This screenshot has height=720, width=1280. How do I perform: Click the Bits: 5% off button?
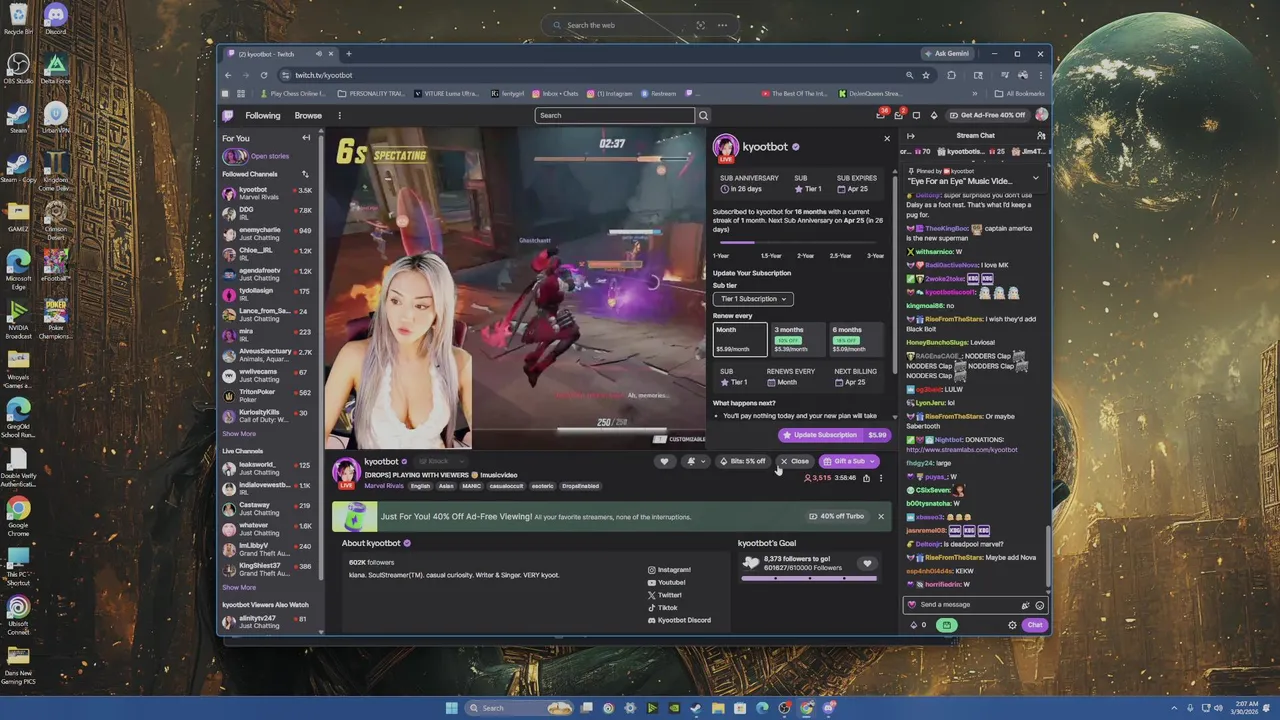[742, 461]
